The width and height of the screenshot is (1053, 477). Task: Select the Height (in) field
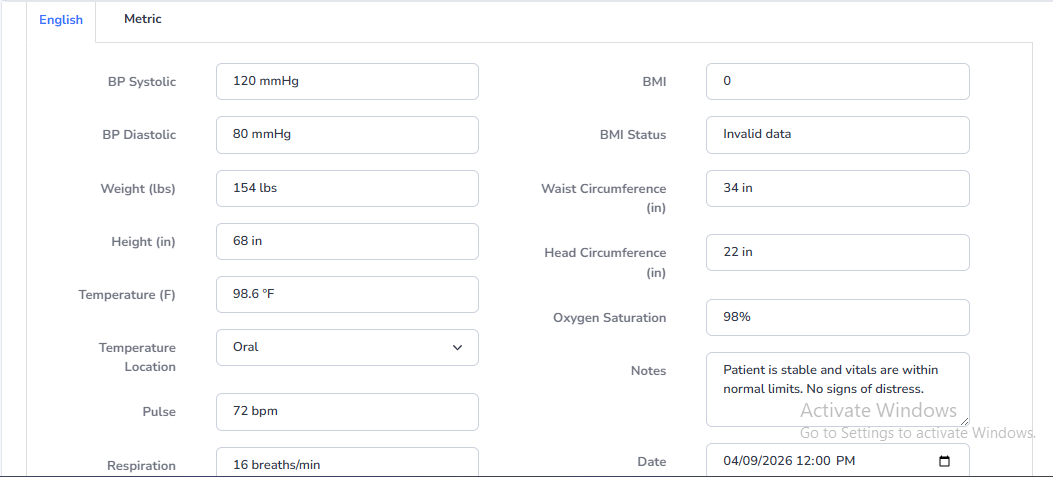tap(347, 241)
